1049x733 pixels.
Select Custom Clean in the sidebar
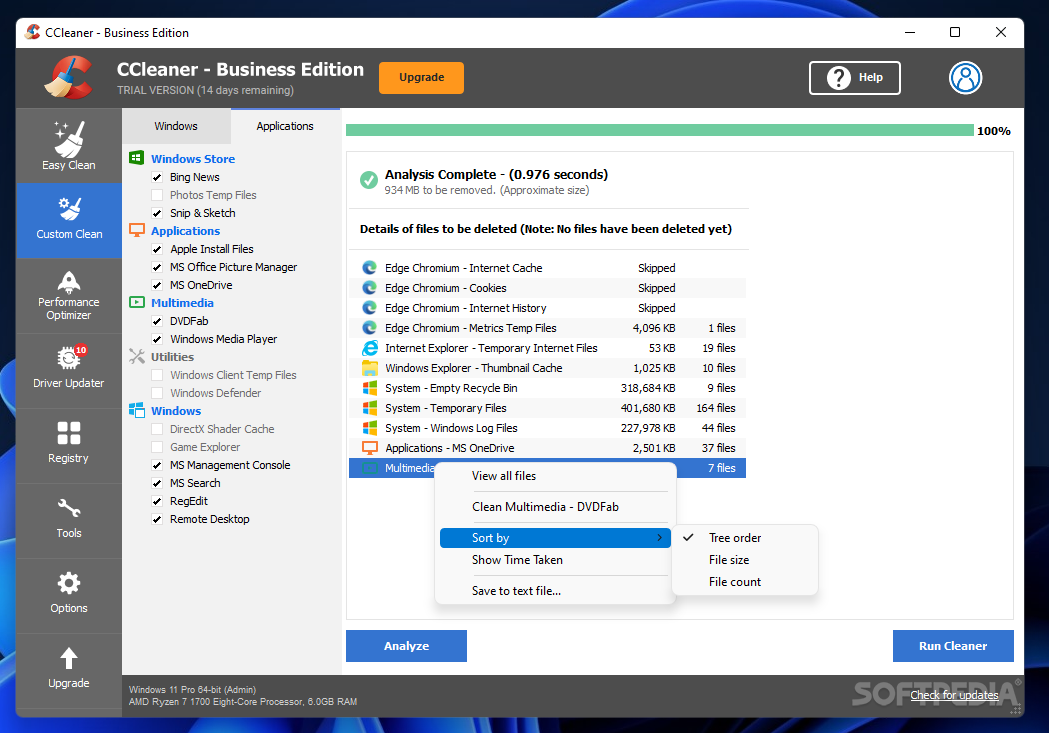(69, 221)
